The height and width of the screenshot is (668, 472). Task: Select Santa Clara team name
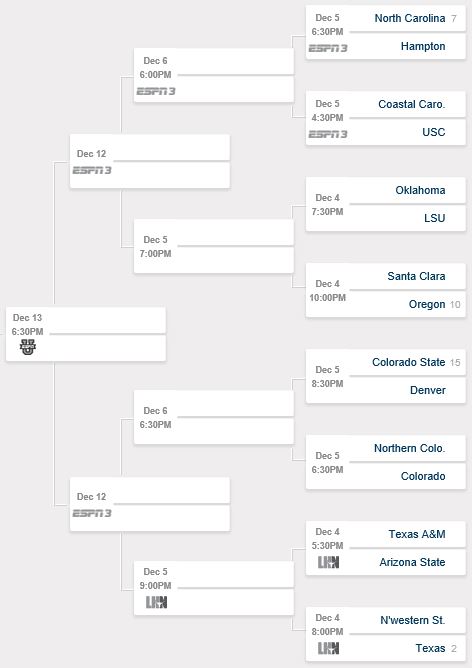(x=416, y=276)
